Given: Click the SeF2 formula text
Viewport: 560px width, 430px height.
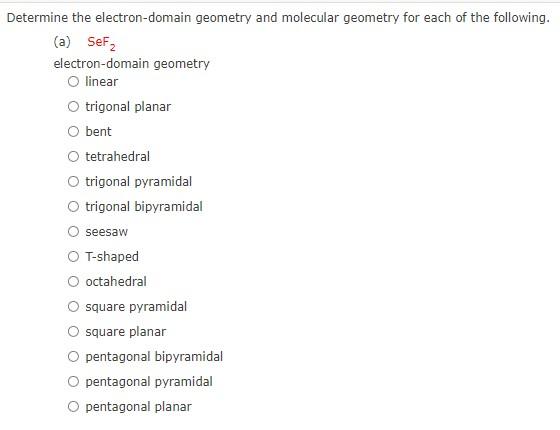Looking at the screenshot, I should pyautogui.click(x=101, y=43).
